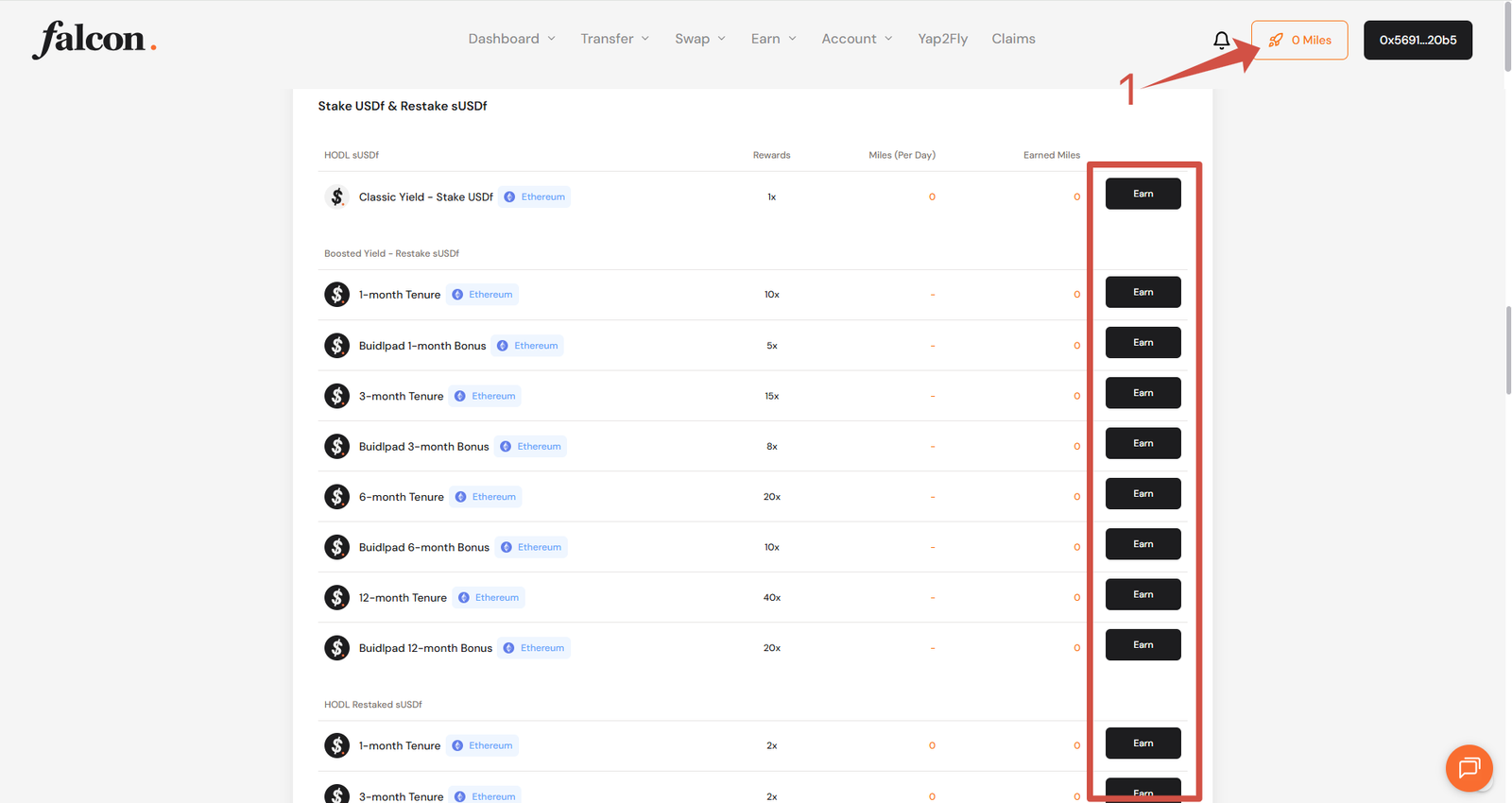
Task: Open the live chat support bubble
Action: point(1469,768)
